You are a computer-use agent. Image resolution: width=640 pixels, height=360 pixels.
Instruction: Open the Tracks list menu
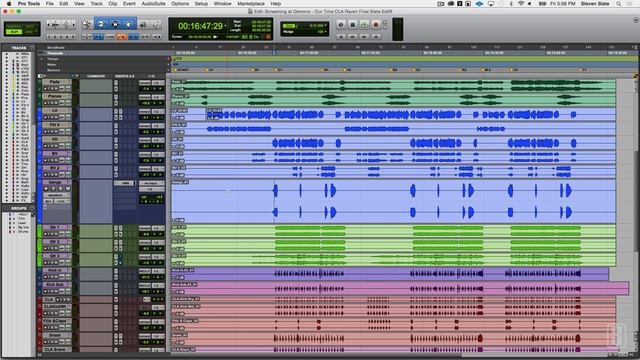[x=32, y=48]
